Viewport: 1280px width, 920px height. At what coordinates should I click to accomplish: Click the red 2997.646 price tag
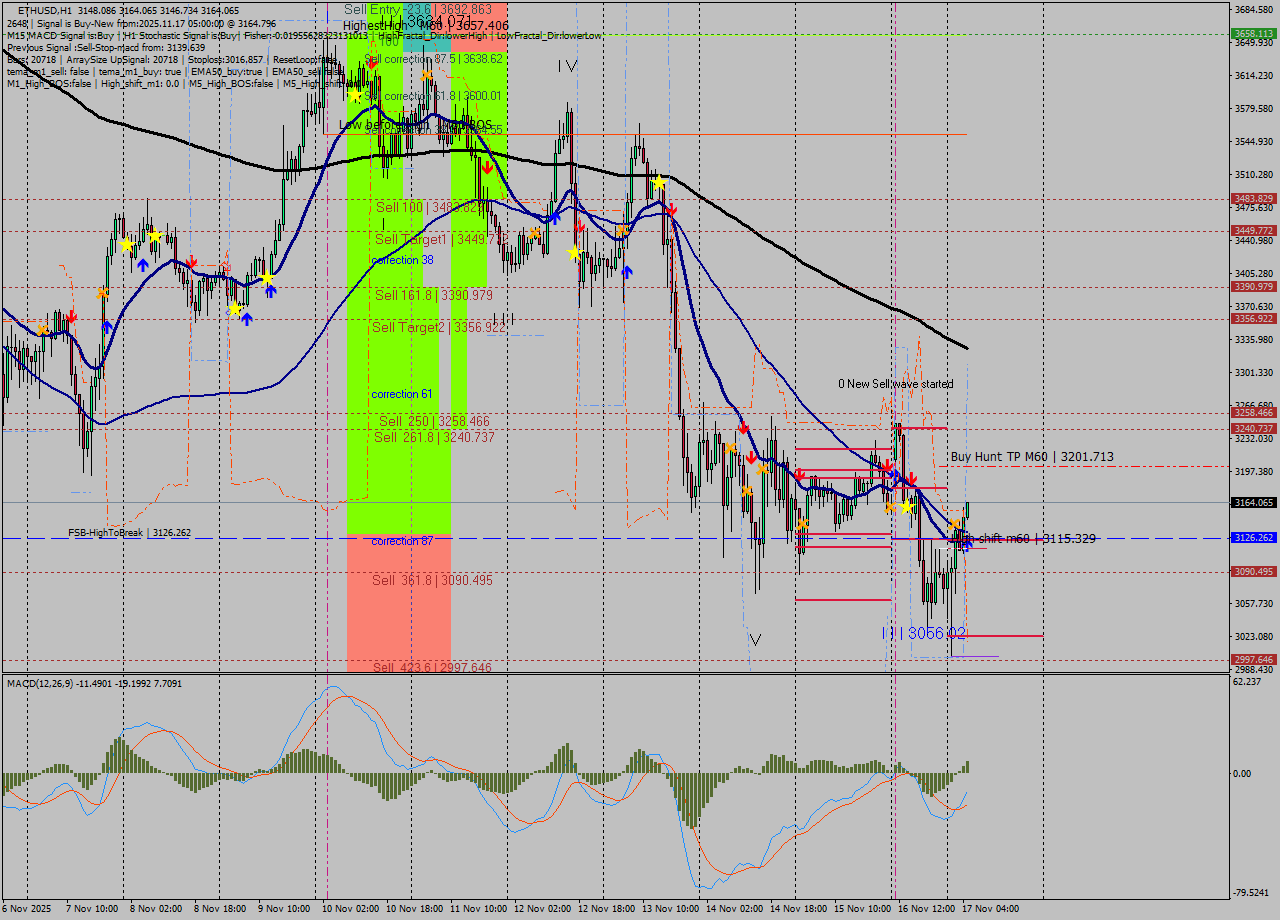pos(1253,659)
